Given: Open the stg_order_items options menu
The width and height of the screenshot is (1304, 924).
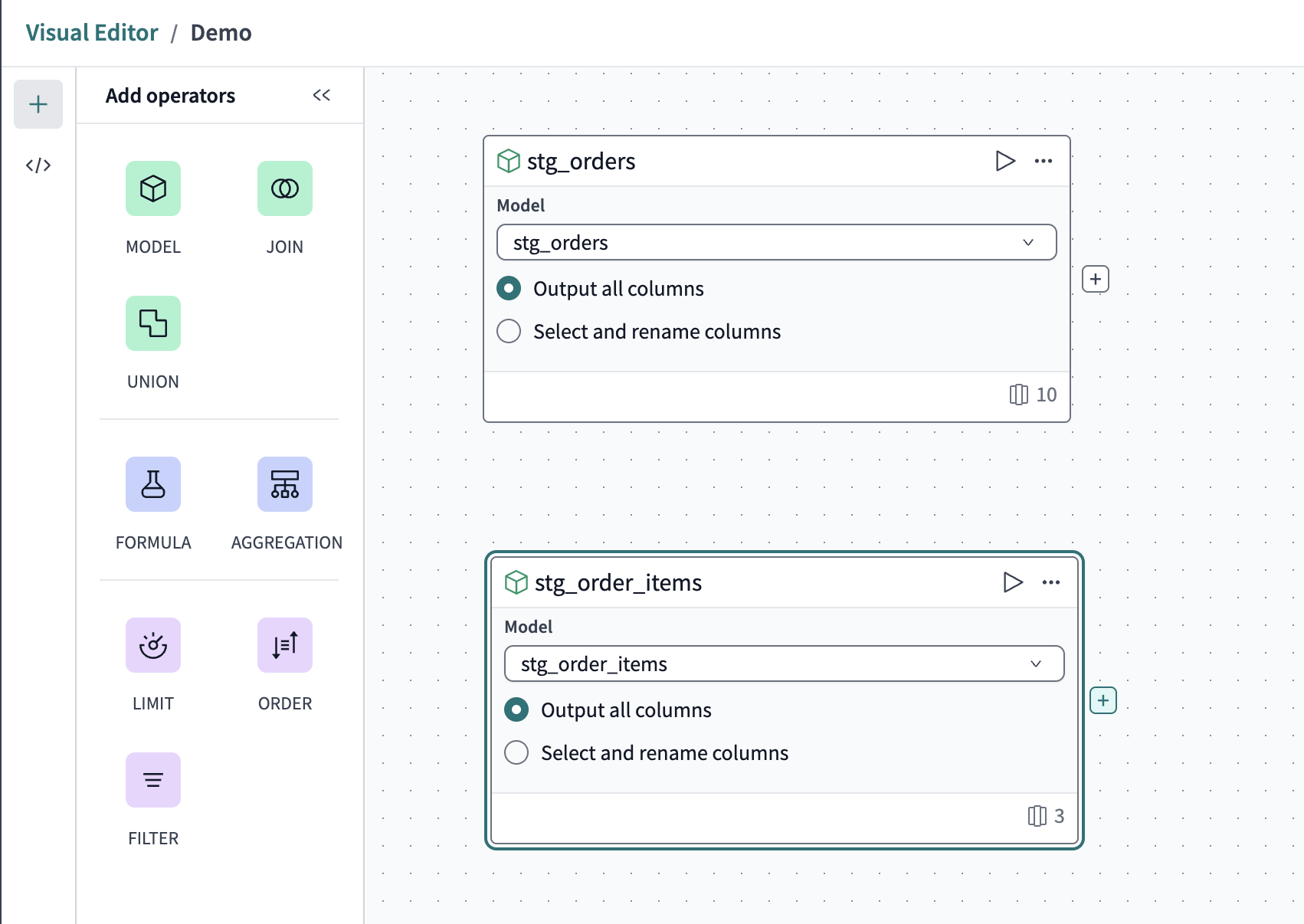Looking at the screenshot, I should click(x=1050, y=582).
